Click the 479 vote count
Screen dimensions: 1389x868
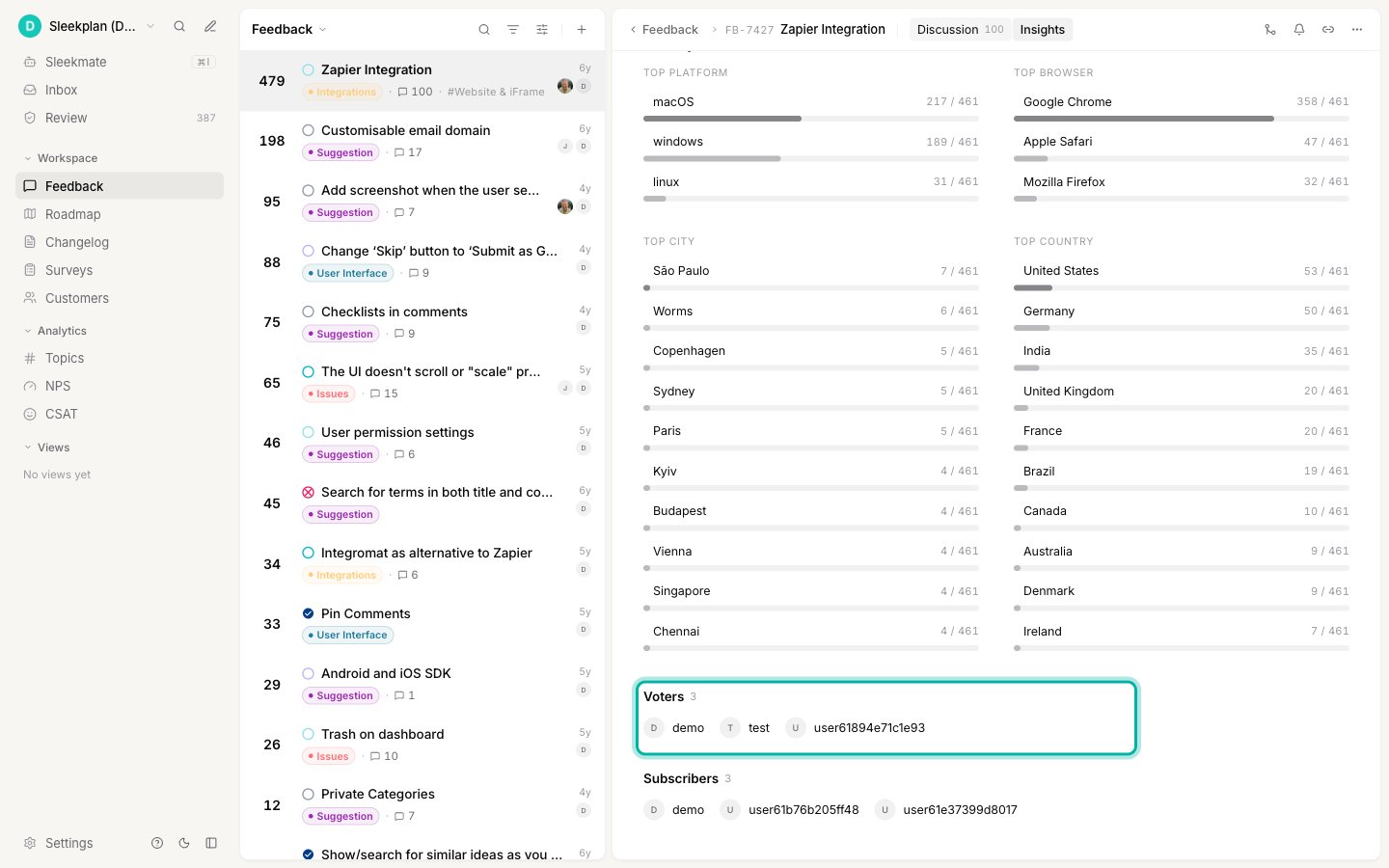[272, 81]
